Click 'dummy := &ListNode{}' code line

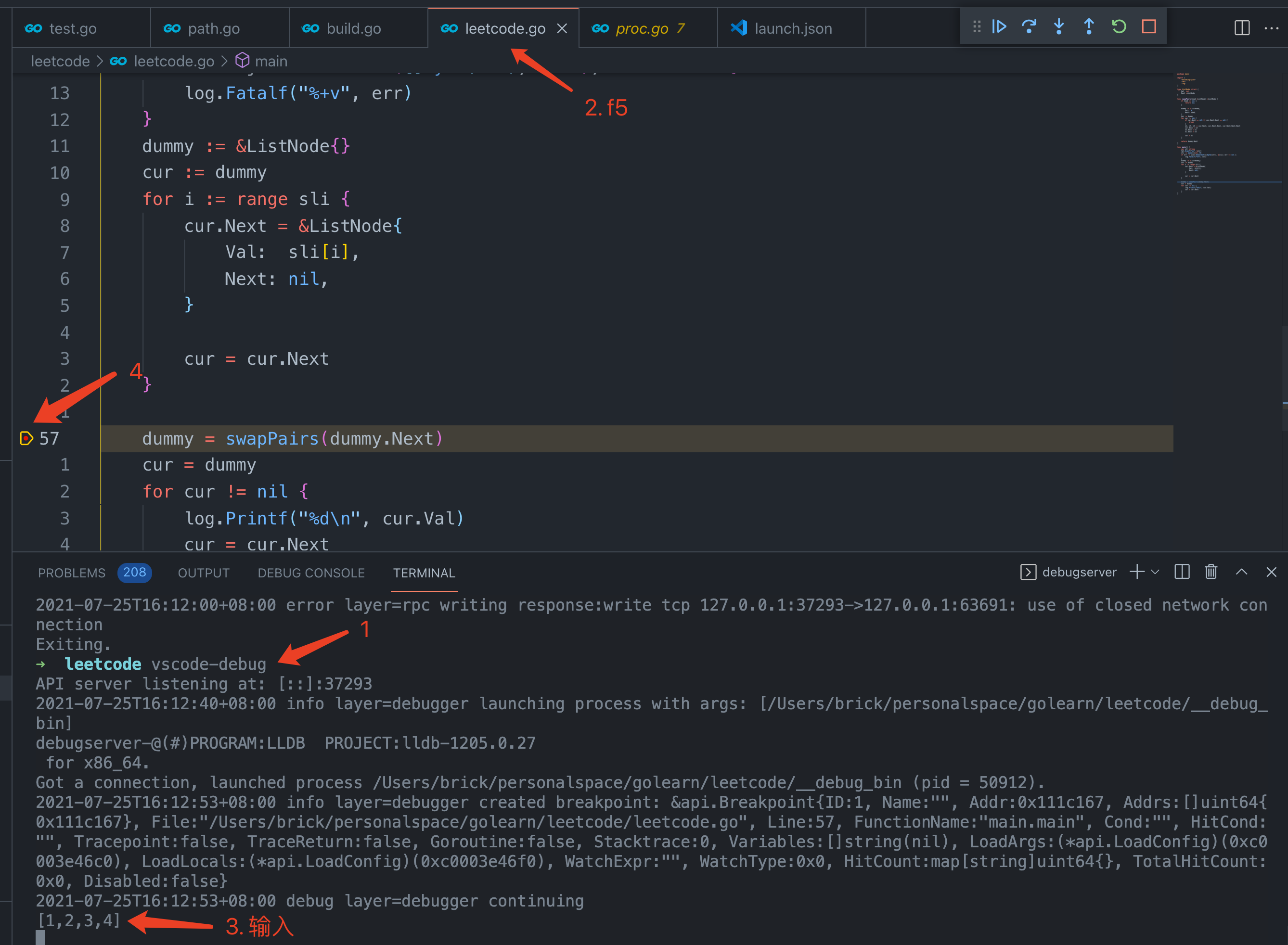pyautogui.click(x=246, y=146)
